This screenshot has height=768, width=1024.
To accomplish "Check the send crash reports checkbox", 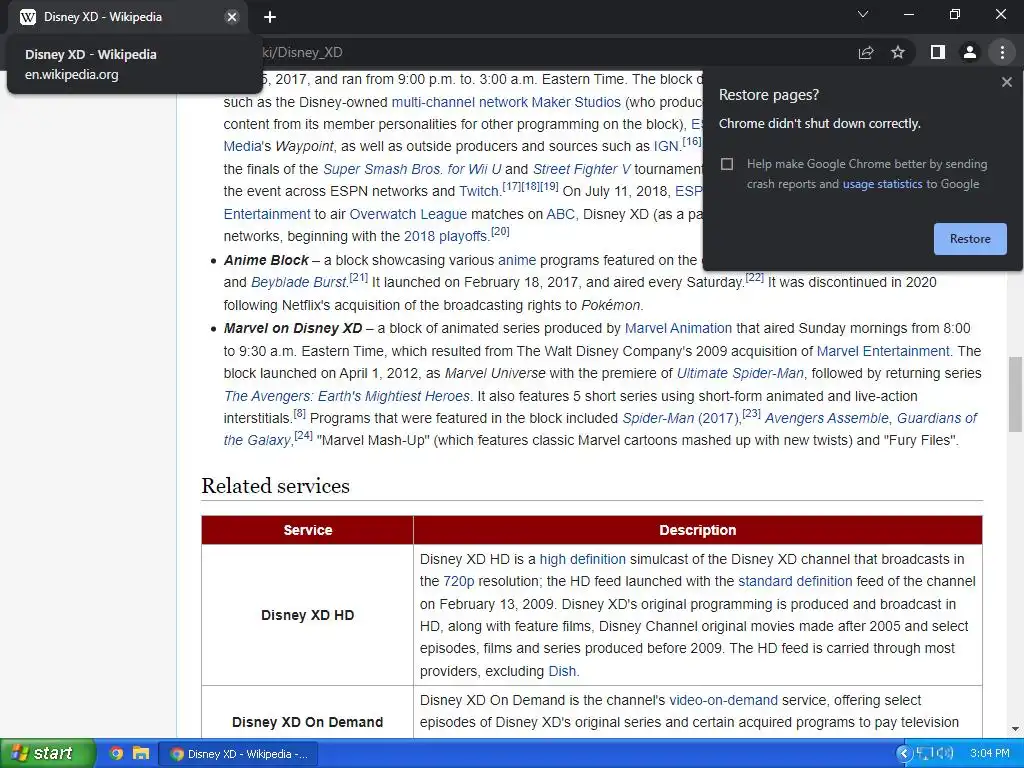I will [727, 164].
